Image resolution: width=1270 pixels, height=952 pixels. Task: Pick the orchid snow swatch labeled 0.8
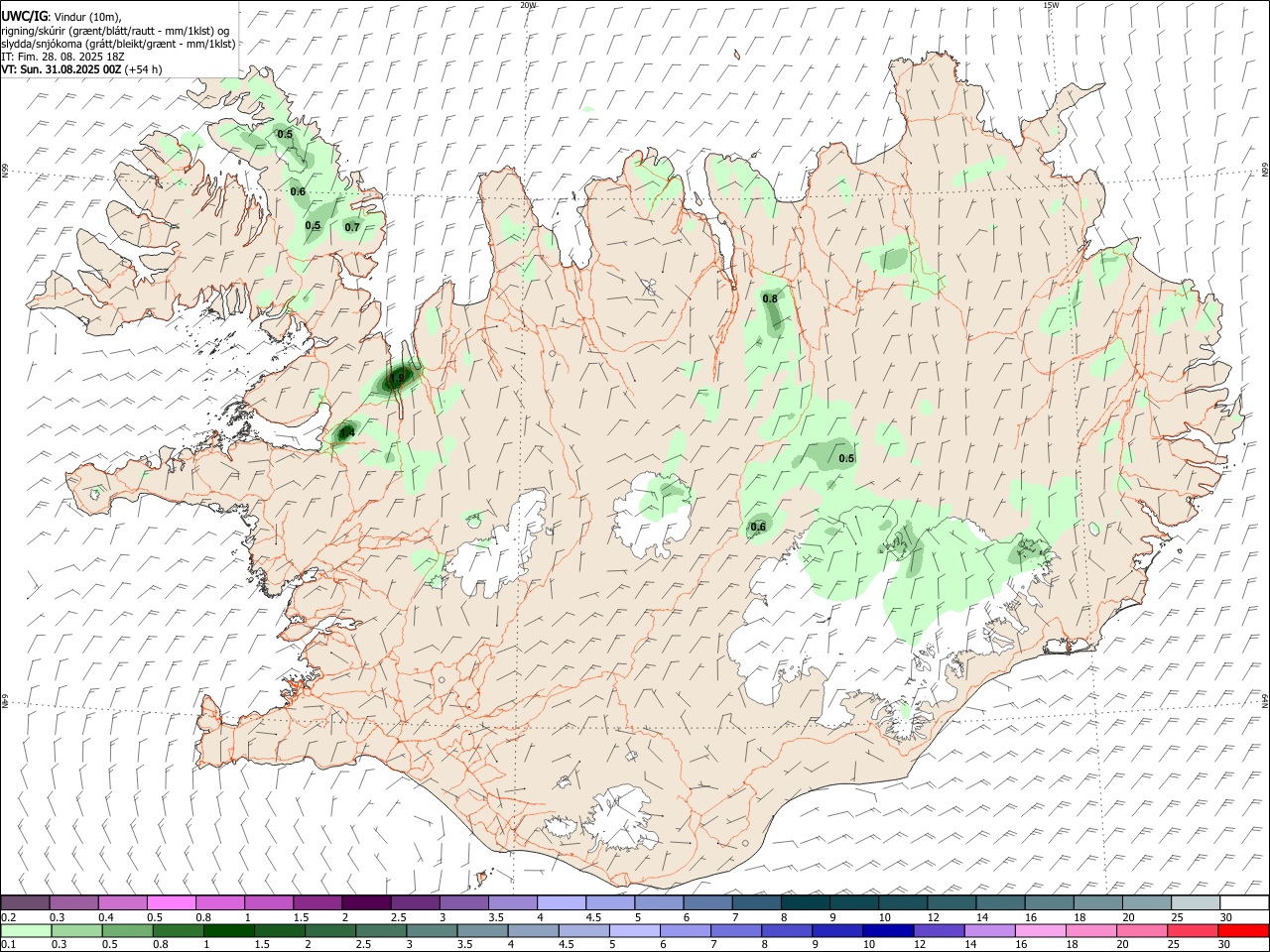tap(220, 903)
